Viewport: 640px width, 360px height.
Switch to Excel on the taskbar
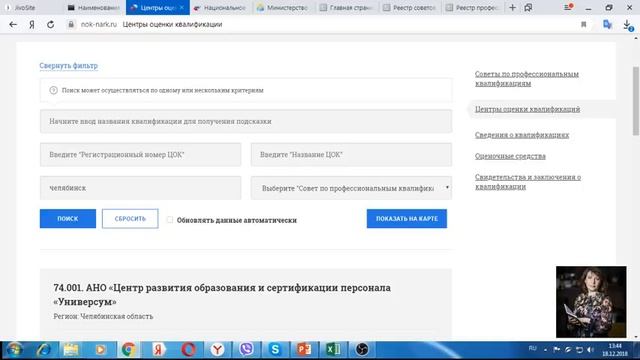[x=333, y=349]
